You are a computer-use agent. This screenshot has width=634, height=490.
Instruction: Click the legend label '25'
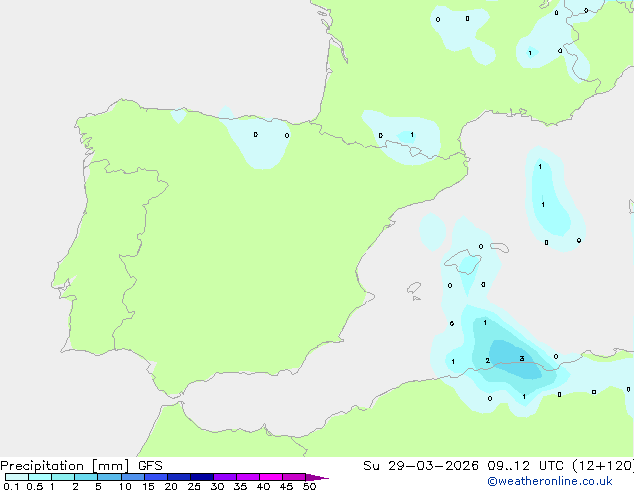coord(194,486)
